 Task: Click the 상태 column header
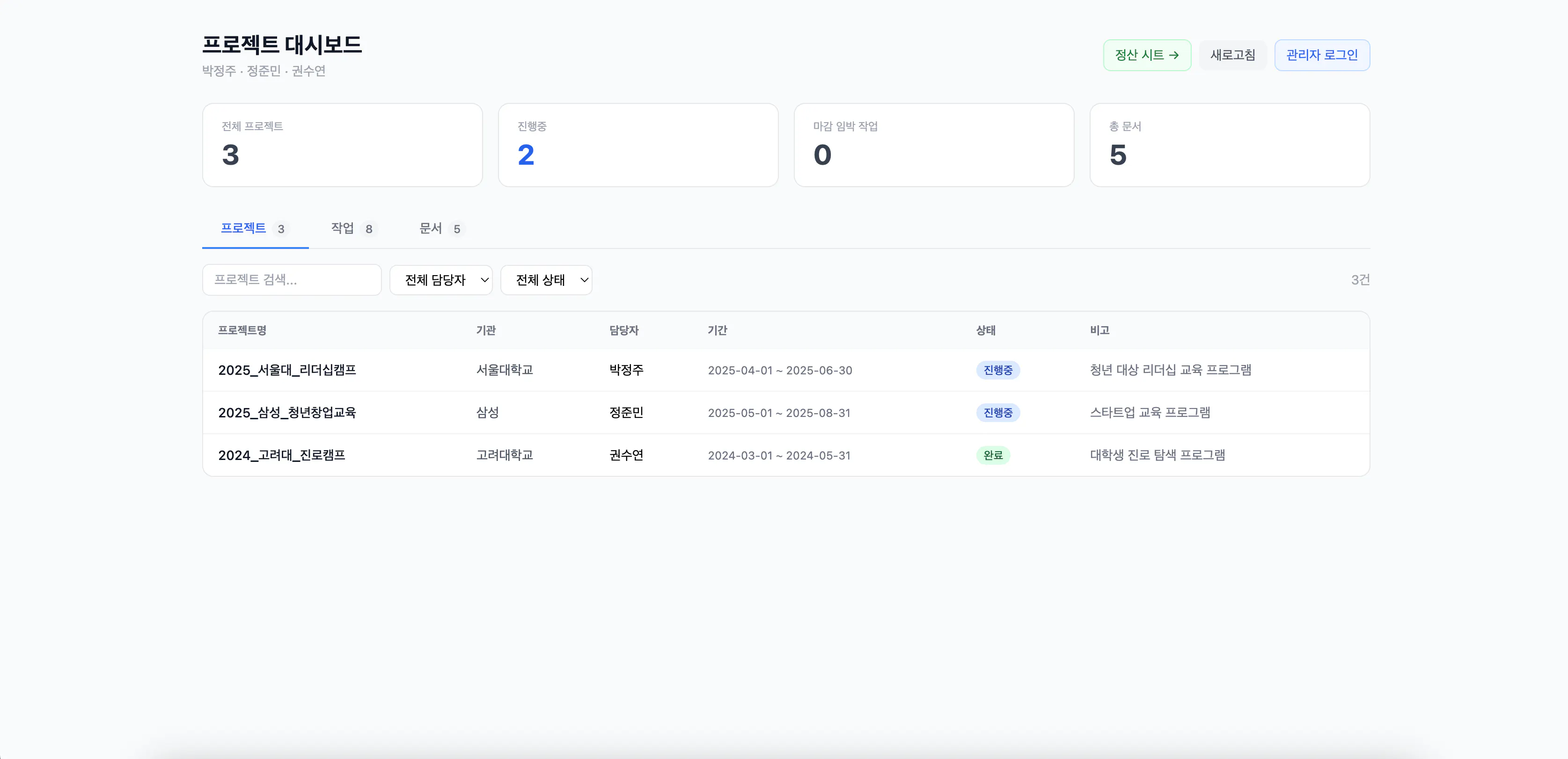[x=985, y=330]
